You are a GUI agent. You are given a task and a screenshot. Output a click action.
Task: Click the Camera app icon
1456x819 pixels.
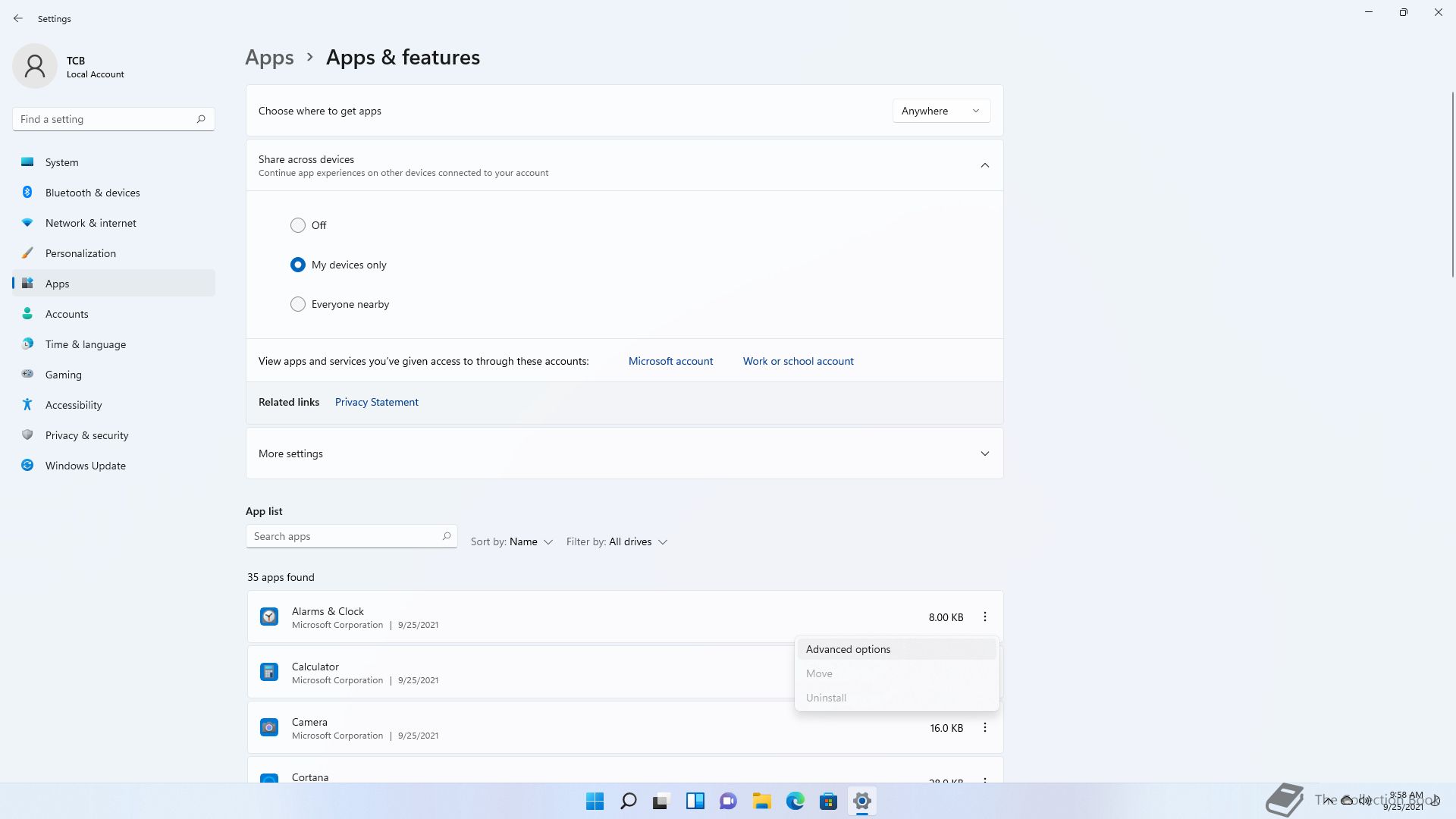click(269, 727)
